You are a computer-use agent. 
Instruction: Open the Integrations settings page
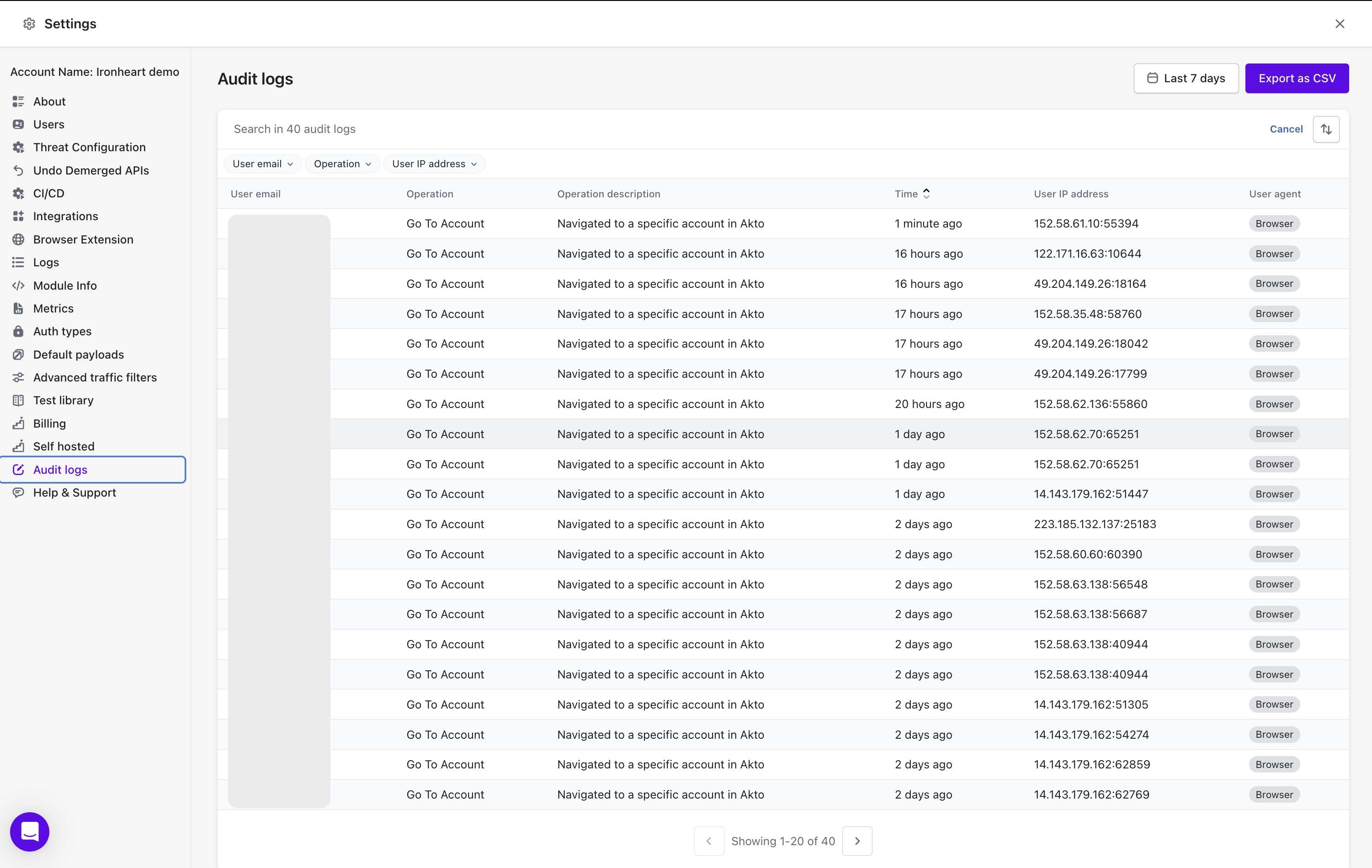click(65, 217)
